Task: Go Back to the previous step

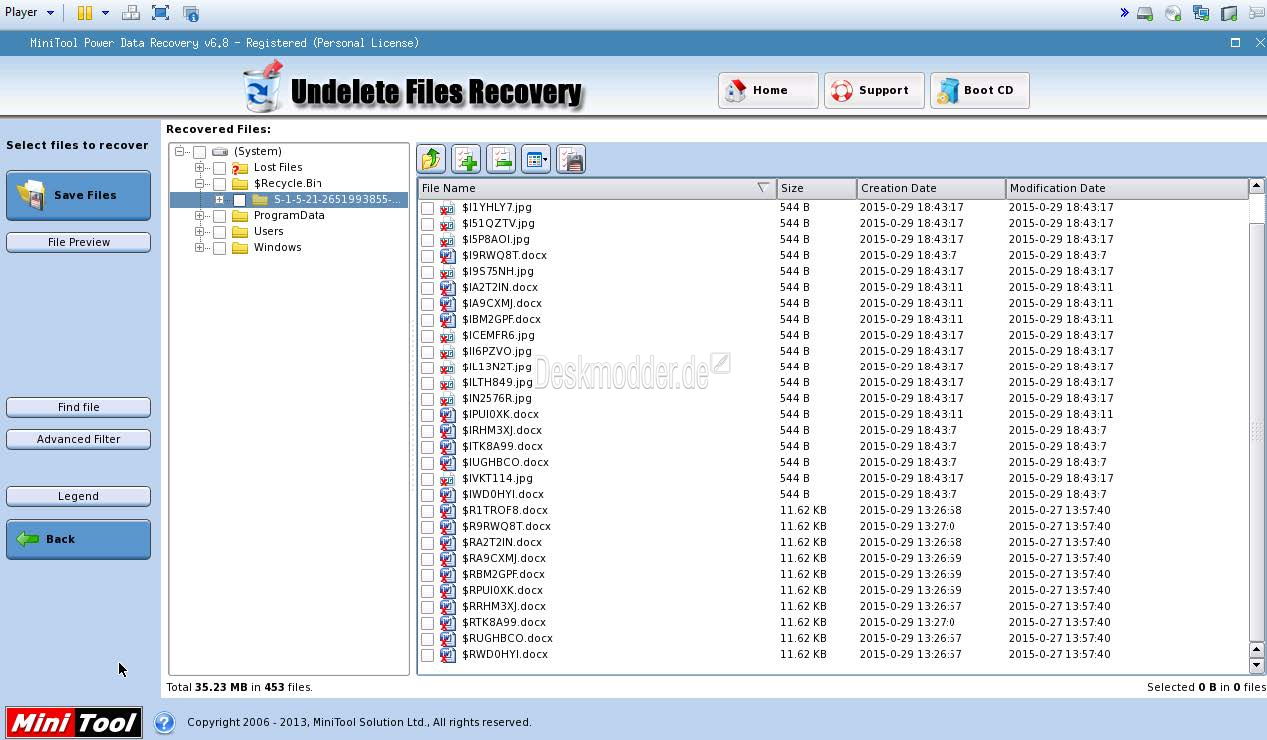Action: [x=78, y=539]
